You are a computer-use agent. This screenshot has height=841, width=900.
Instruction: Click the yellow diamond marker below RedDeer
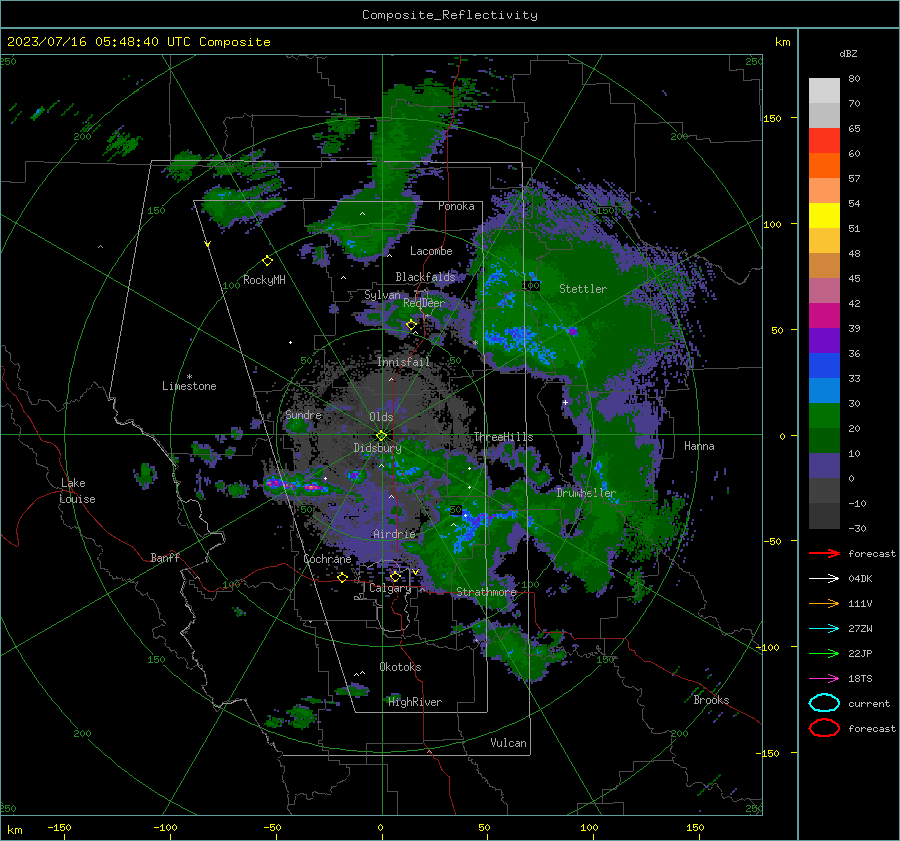tap(411, 325)
